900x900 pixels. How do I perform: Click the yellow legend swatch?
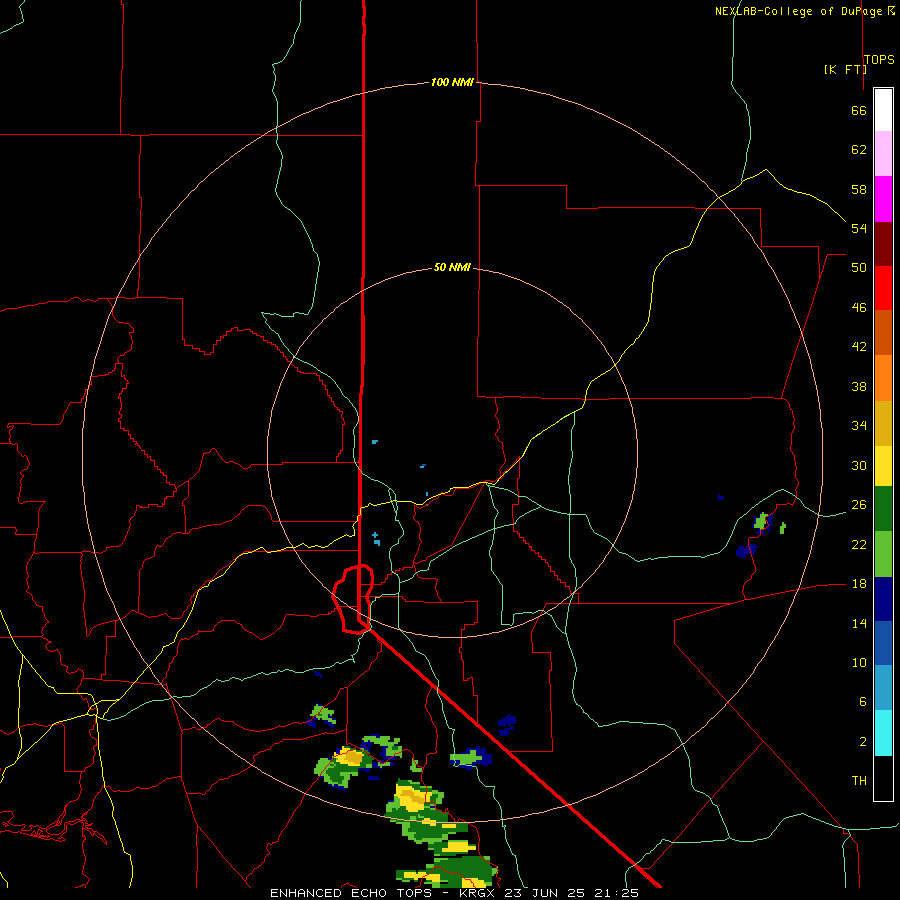coord(883,466)
